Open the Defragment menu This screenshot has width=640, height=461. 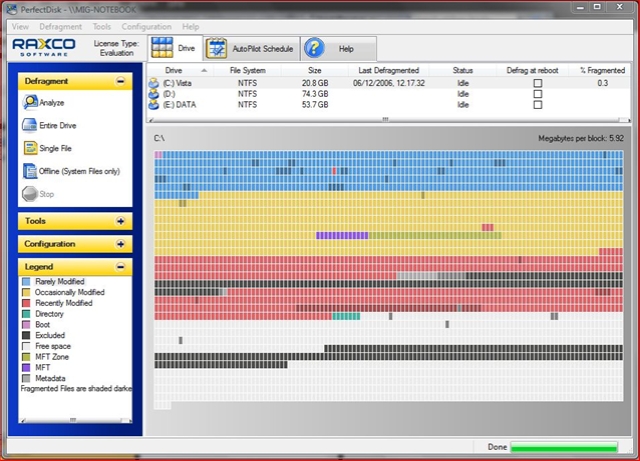60,27
